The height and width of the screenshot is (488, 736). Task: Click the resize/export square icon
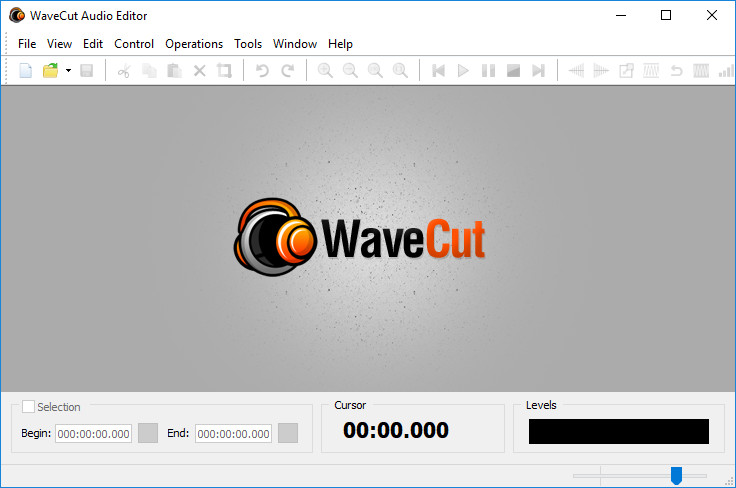(x=626, y=71)
